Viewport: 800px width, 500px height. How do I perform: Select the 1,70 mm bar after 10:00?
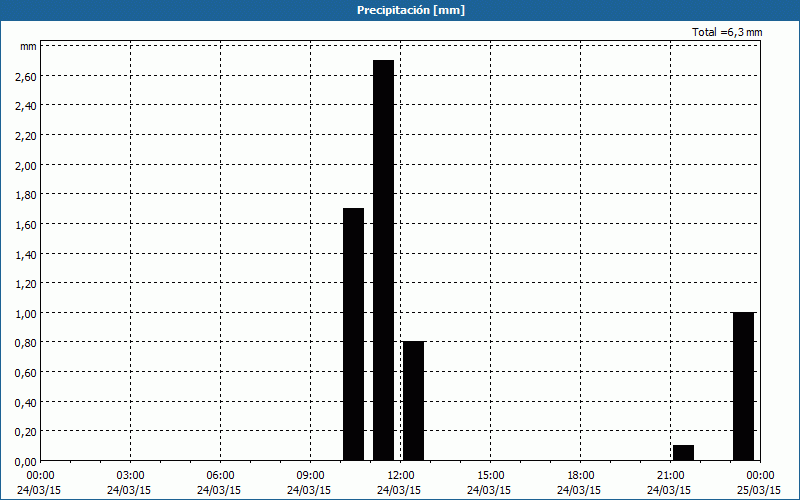pos(353,334)
